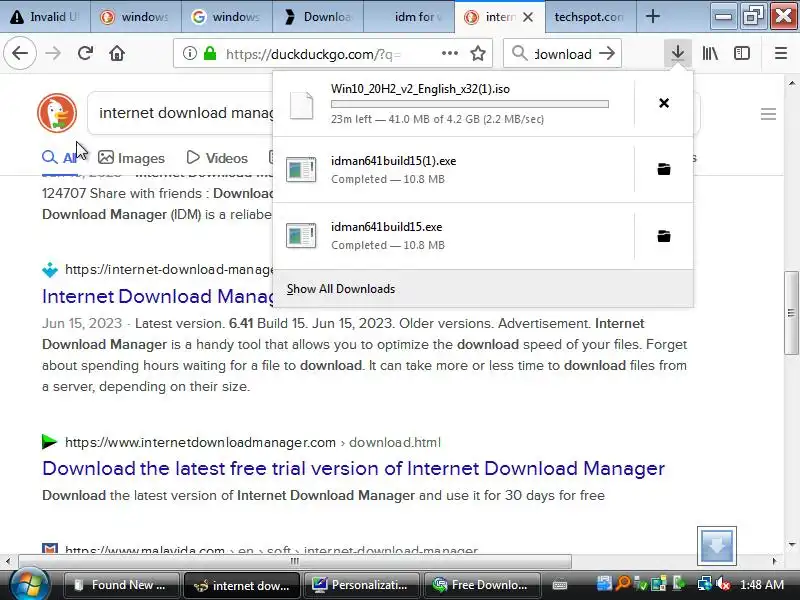Click the search bar magnifier icon
This screenshot has height=600, width=800.
click(519, 53)
